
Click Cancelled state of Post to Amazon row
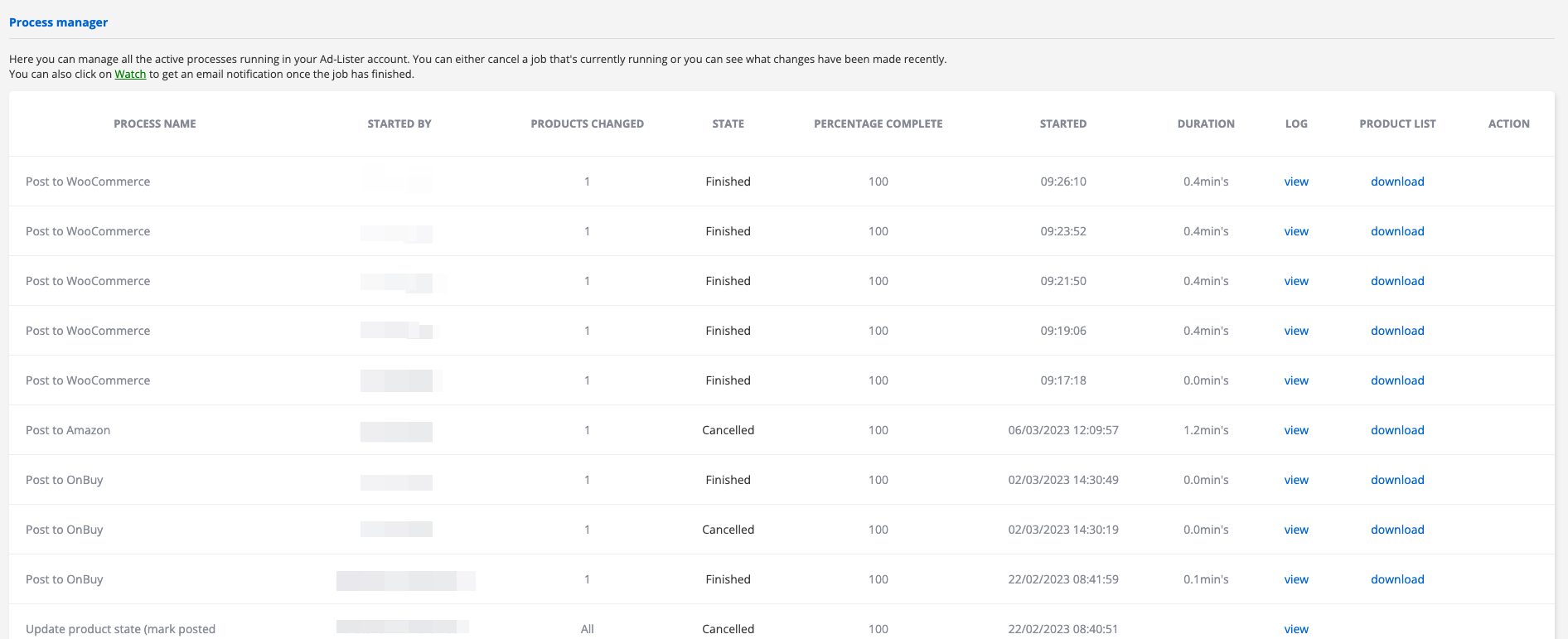click(728, 430)
